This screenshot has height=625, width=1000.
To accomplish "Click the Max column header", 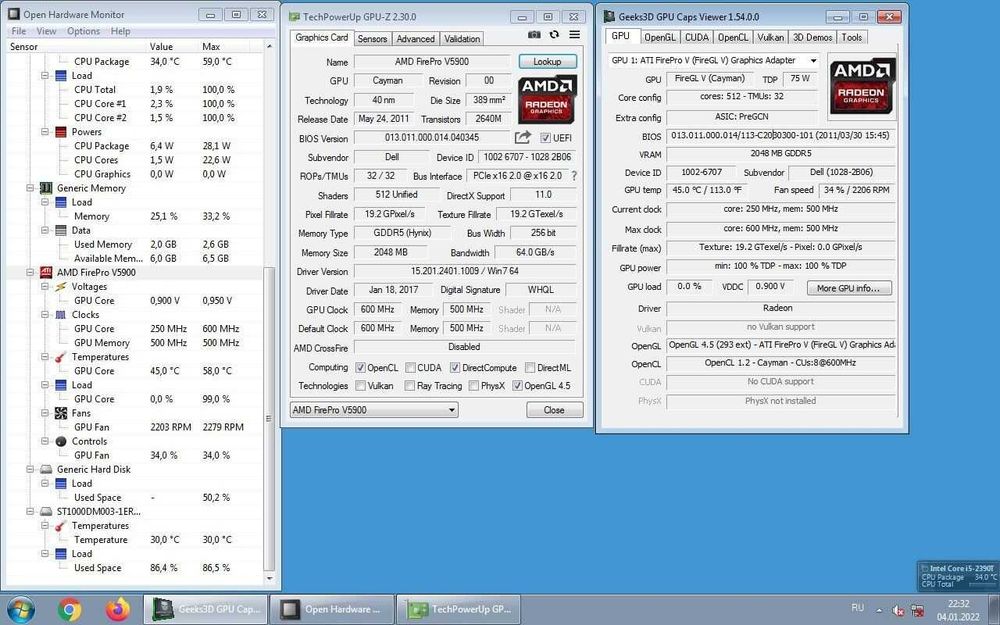I will [x=212, y=47].
